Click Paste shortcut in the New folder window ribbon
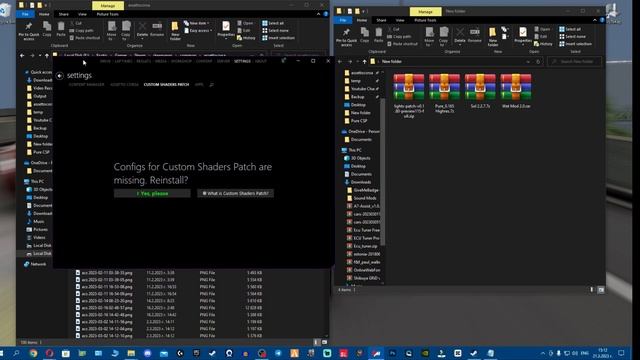Image resolution: width=640 pixels, height=360 pixels. coord(402,44)
